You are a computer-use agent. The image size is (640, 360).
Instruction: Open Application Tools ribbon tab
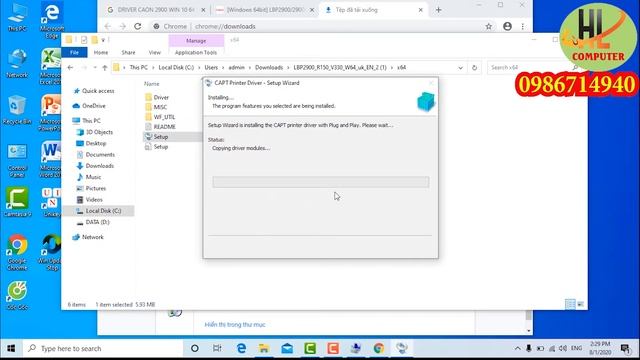coord(196,53)
